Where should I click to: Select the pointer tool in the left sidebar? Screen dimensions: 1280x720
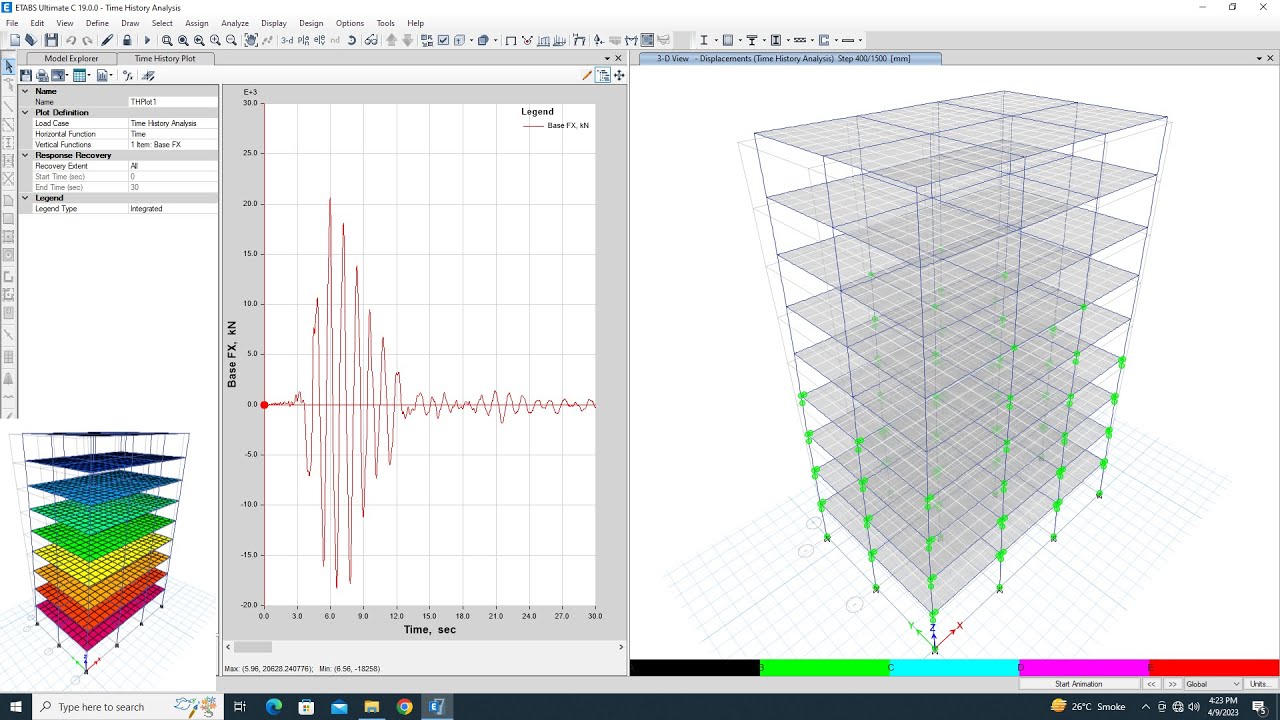coord(9,66)
